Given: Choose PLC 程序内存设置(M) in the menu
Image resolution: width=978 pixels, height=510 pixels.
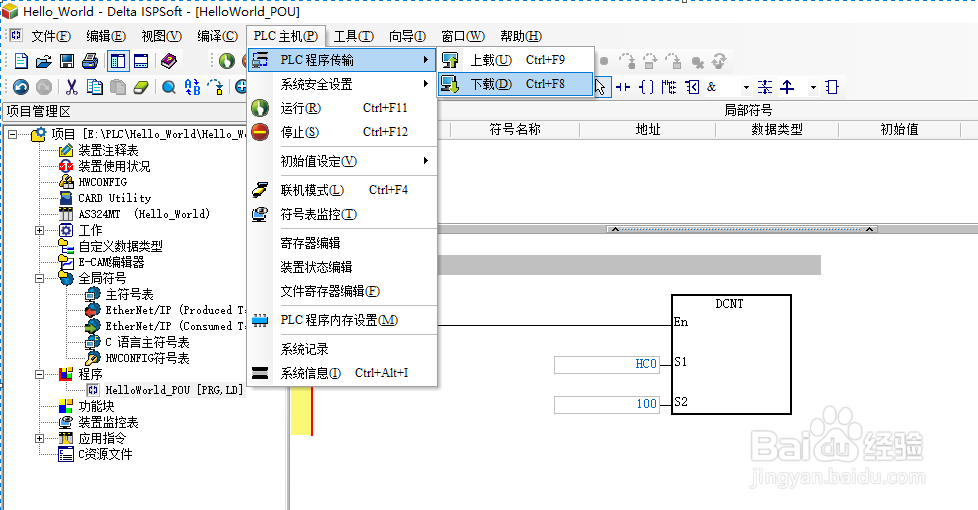Looking at the screenshot, I should pyautogui.click(x=342, y=320).
